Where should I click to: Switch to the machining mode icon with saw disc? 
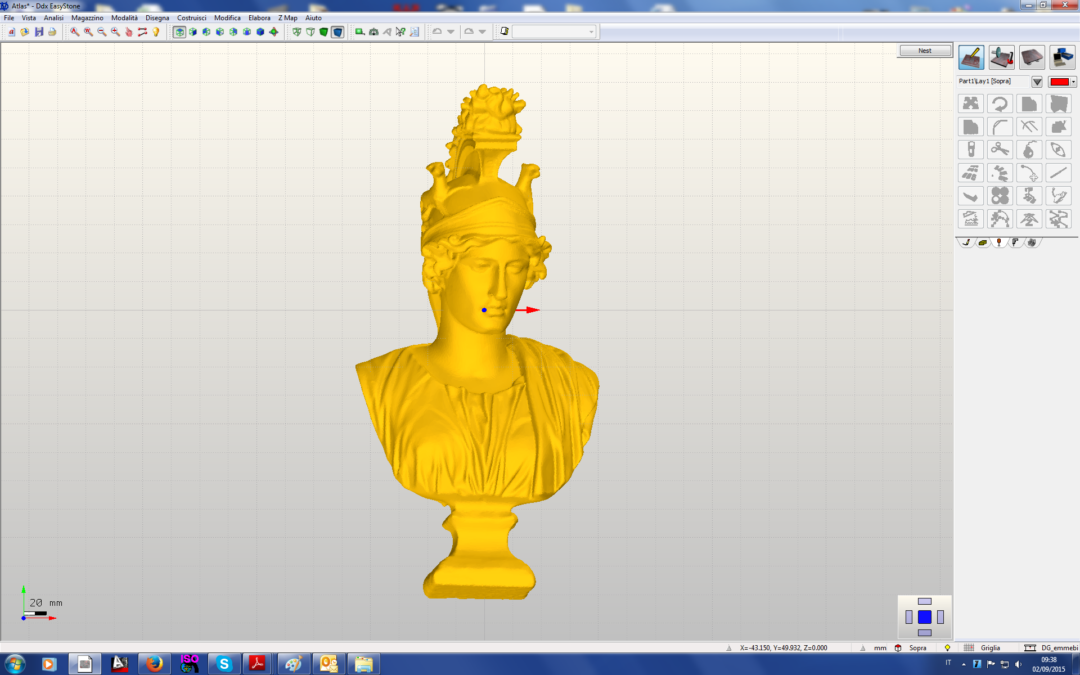coord(1001,57)
